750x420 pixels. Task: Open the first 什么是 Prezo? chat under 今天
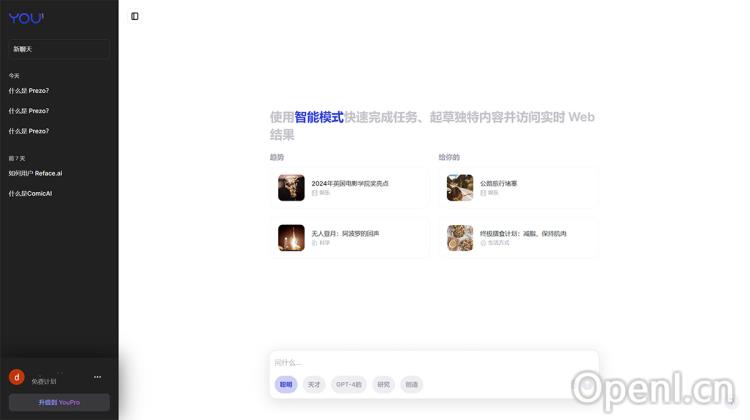29,91
